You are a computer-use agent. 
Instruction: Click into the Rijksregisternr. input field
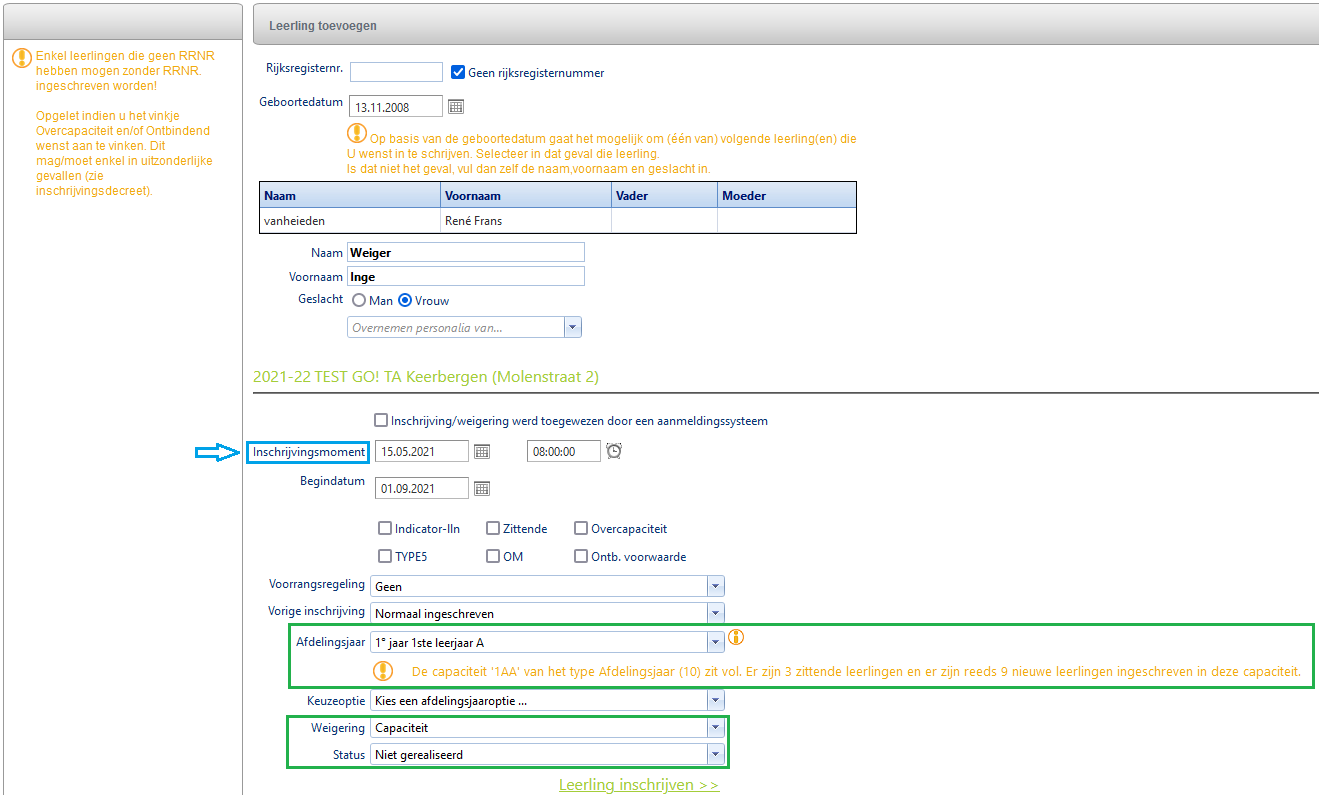(396, 72)
